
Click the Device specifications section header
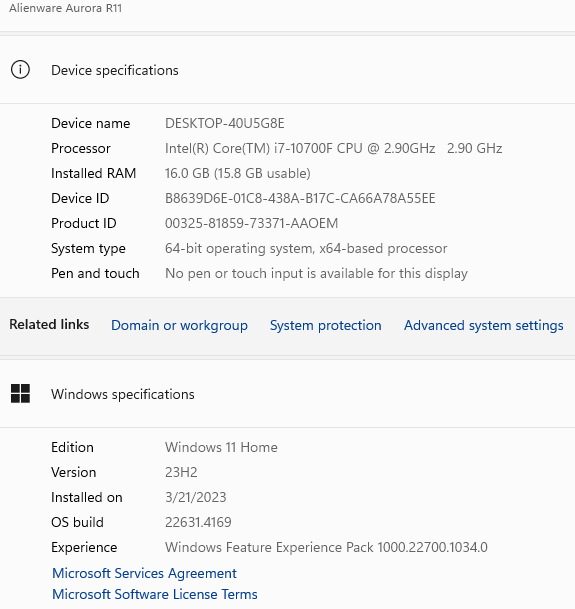288,70
